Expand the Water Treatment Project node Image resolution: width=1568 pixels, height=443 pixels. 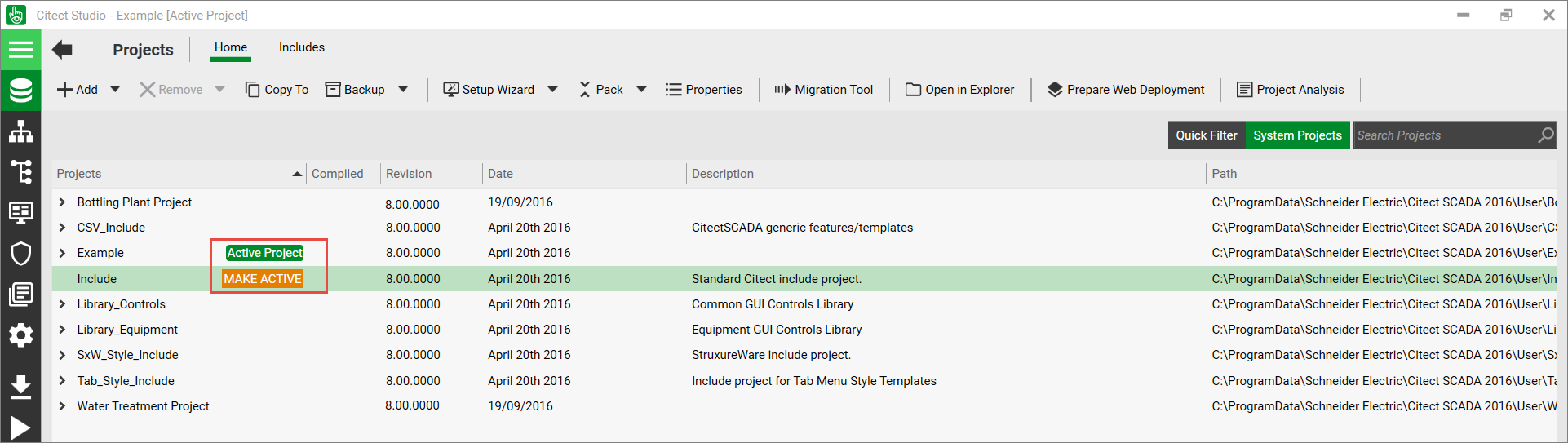62,406
